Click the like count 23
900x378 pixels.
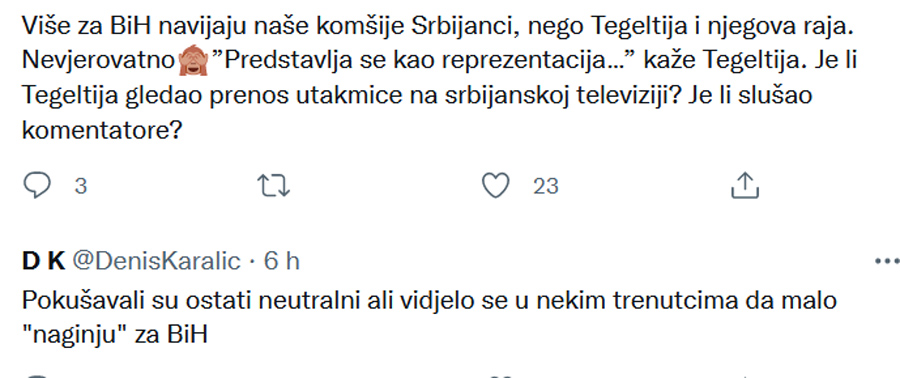(545, 187)
